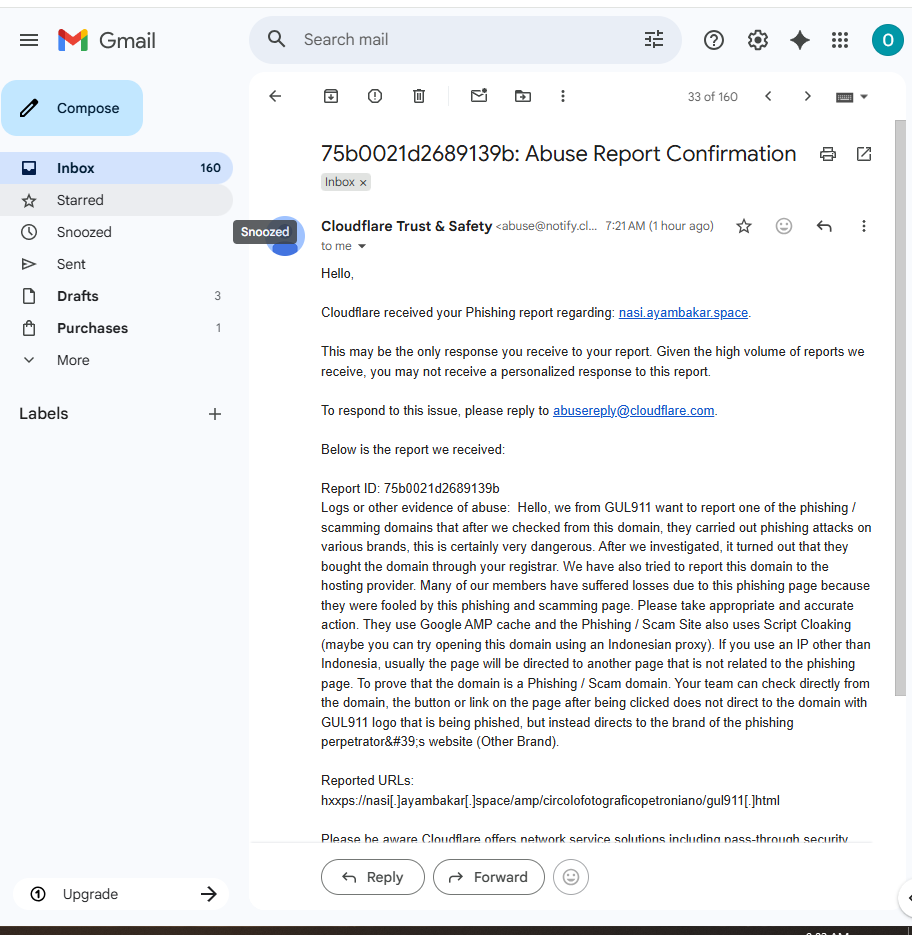Go to the newer message

[768, 96]
